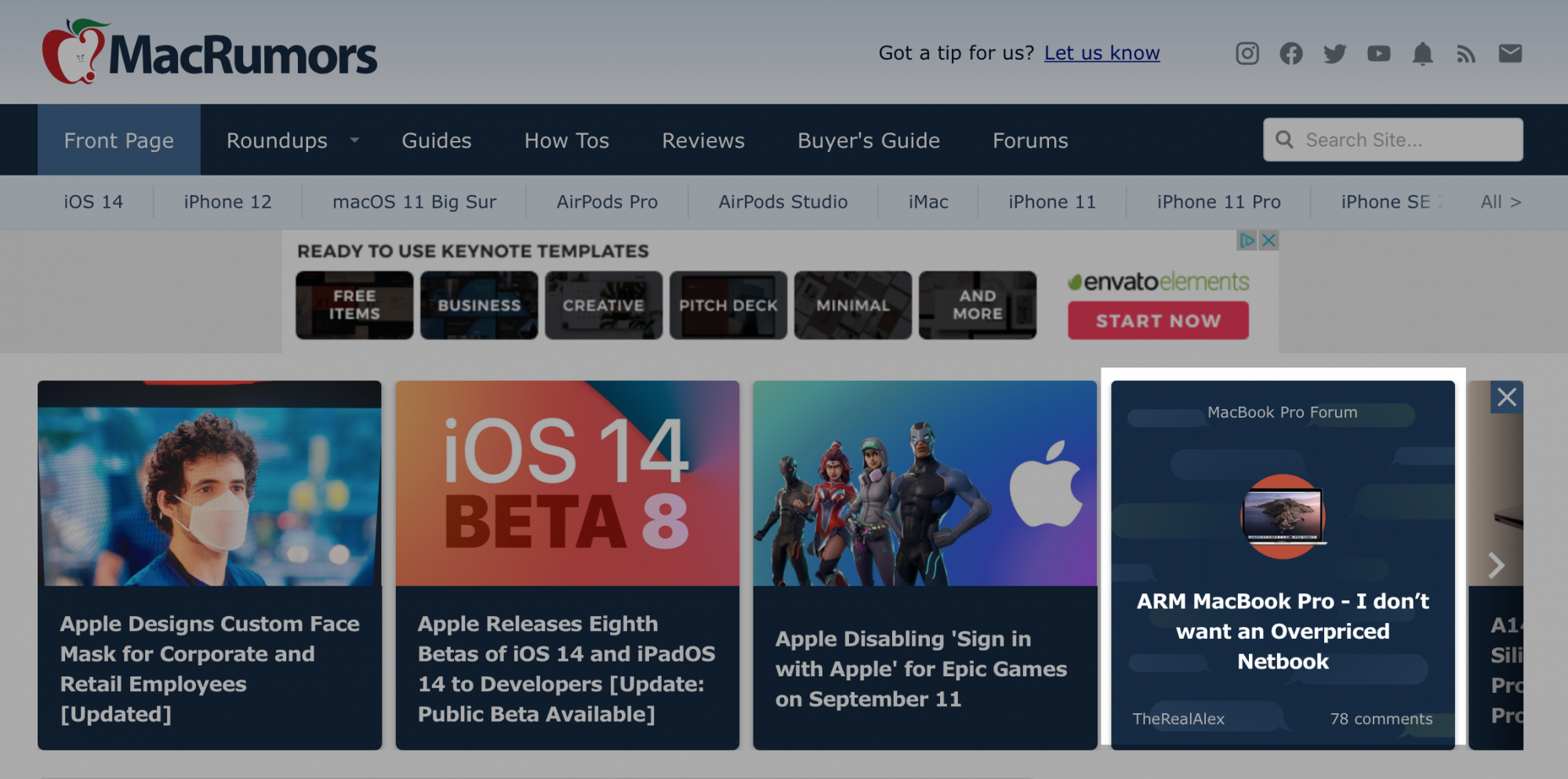
Task: Open the Buyer's Guide section
Action: (x=869, y=140)
